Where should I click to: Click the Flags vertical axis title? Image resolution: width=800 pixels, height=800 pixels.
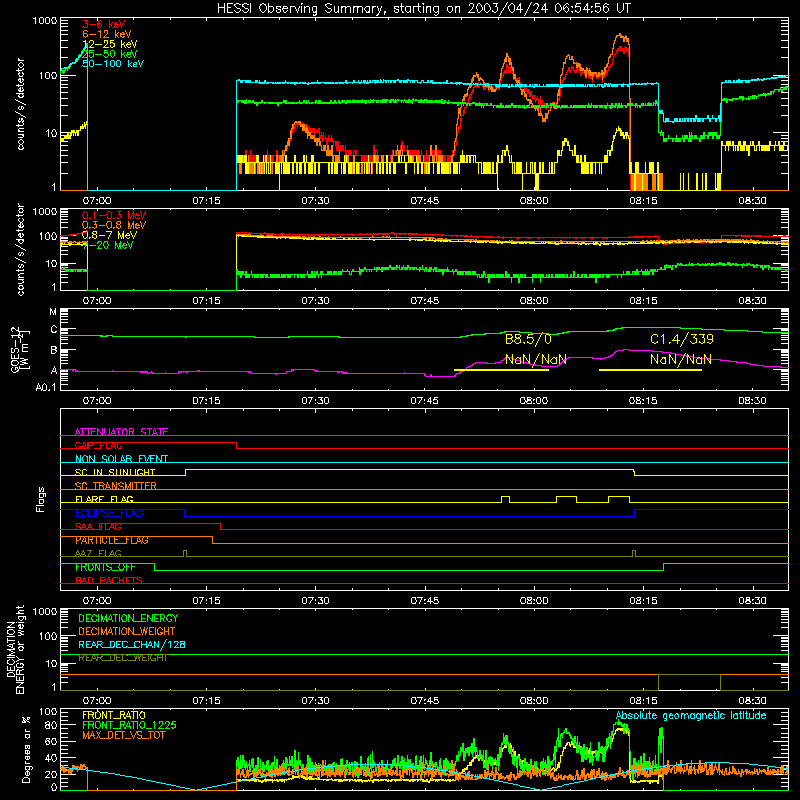[41, 500]
